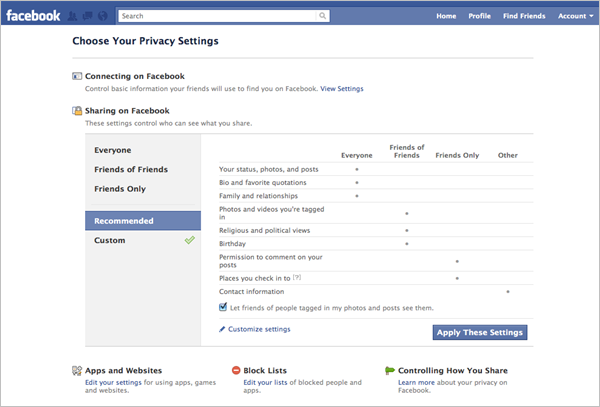Click the pencil icon beside Customize settings

[222, 329]
